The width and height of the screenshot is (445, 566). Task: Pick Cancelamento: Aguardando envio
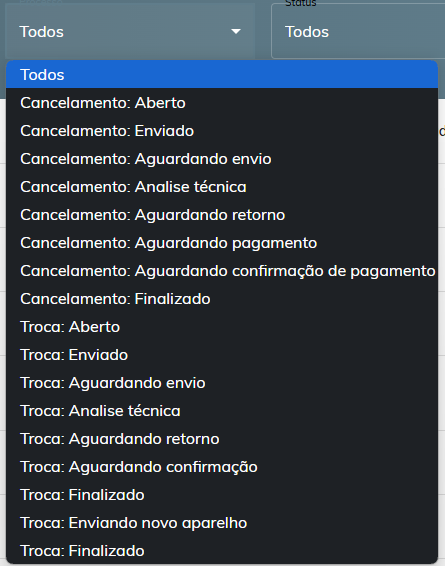[222, 159]
